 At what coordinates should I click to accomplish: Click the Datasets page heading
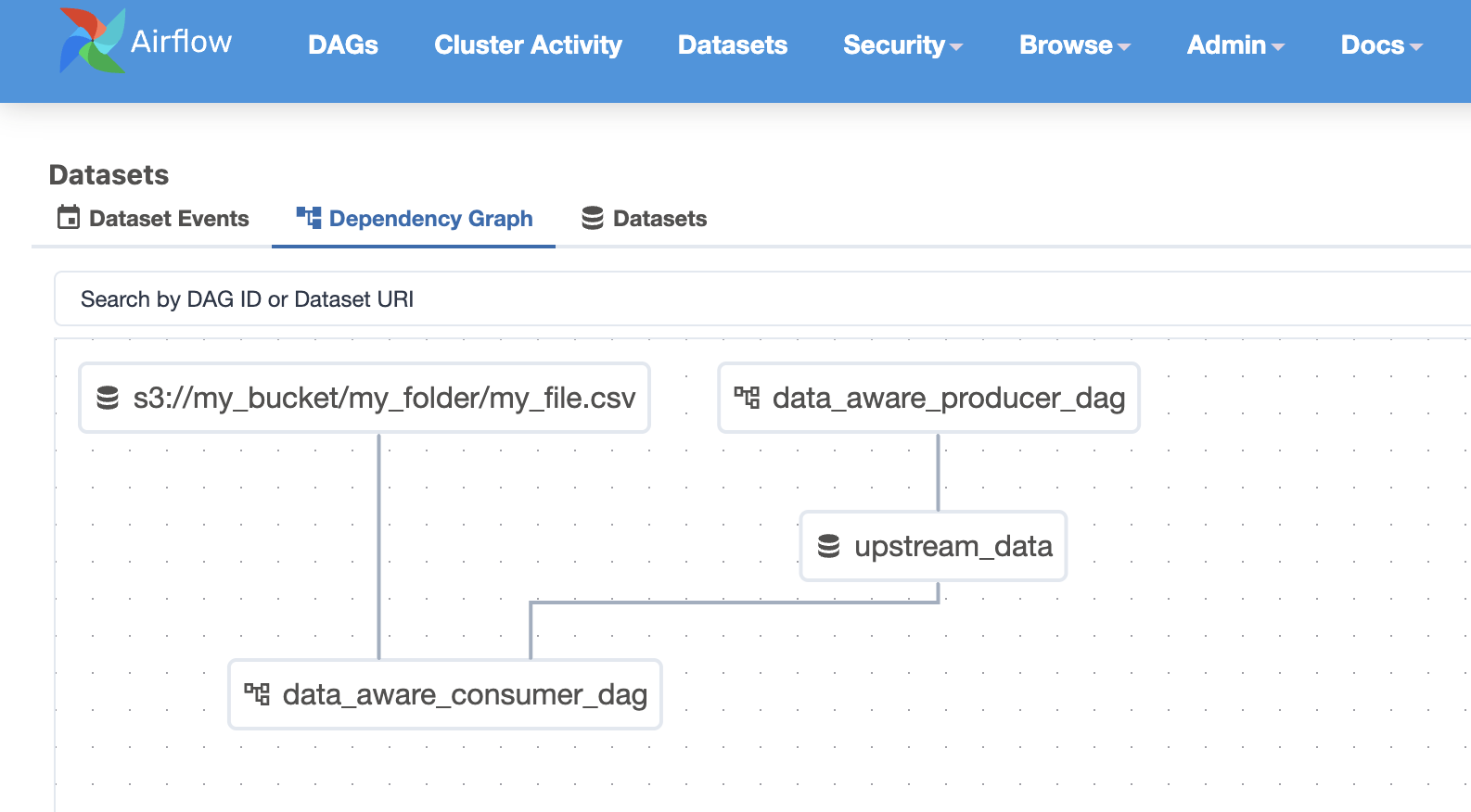pos(109,174)
